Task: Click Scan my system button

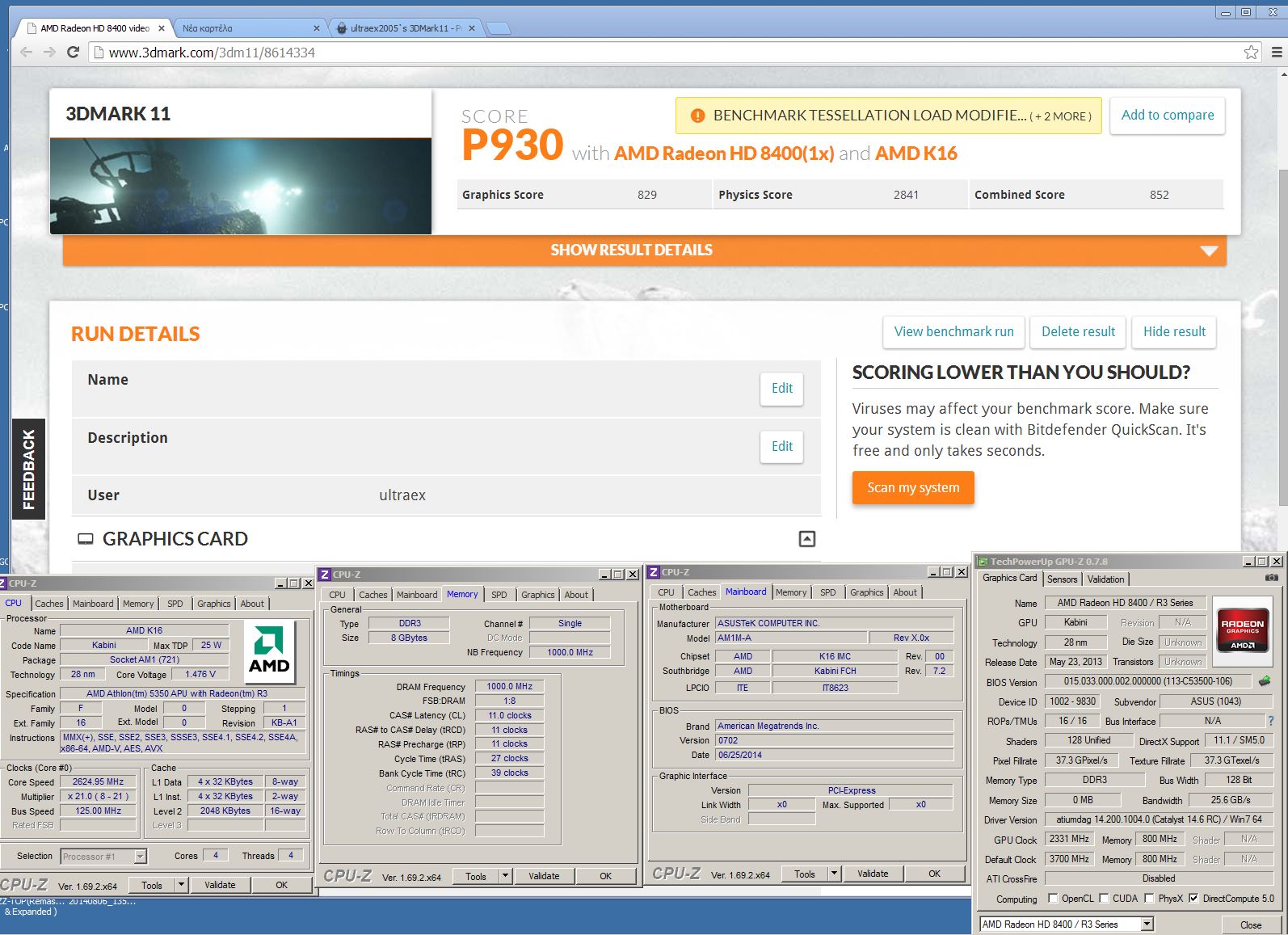Action: tap(913, 488)
